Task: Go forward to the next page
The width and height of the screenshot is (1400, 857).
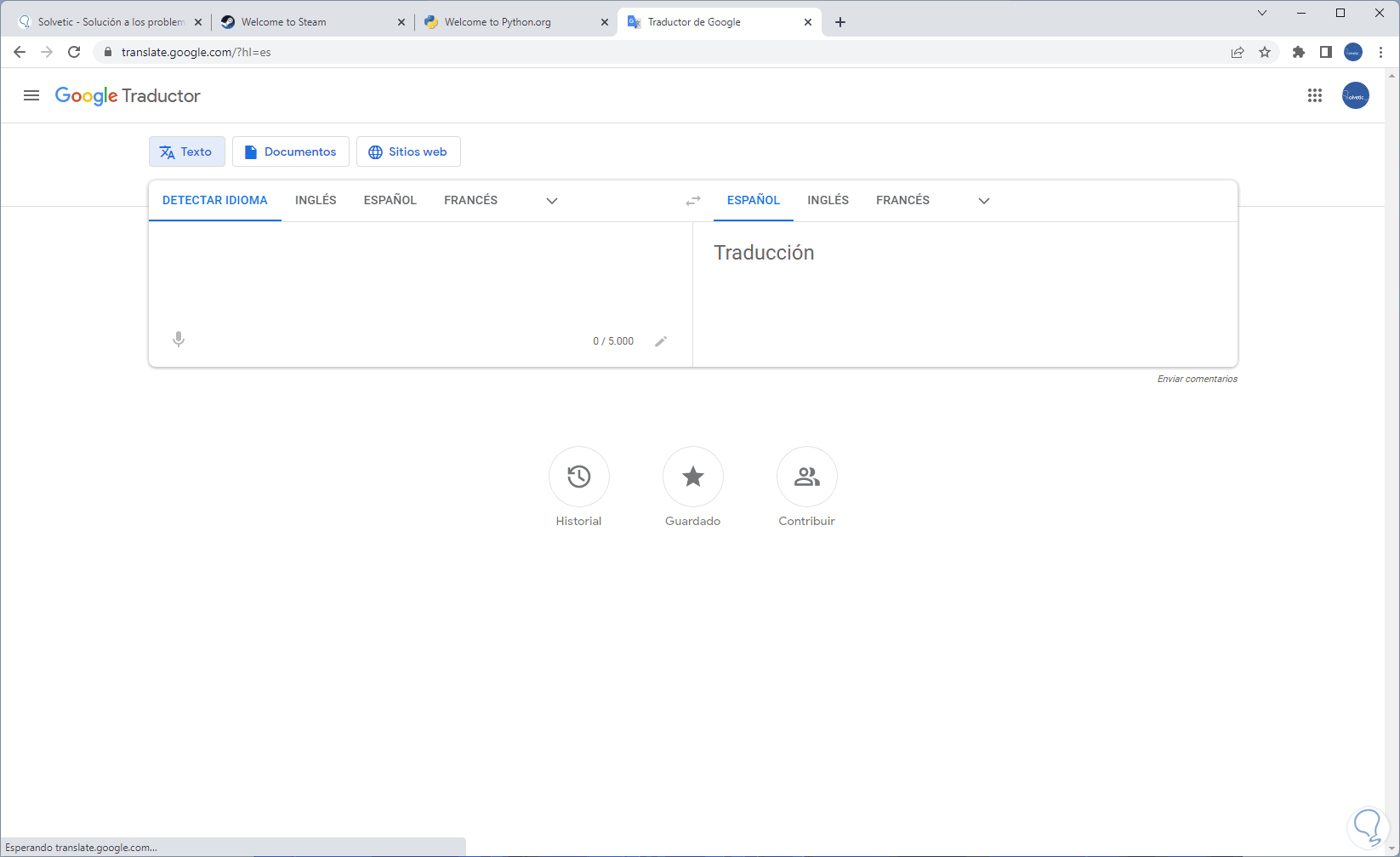Action: click(47, 52)
